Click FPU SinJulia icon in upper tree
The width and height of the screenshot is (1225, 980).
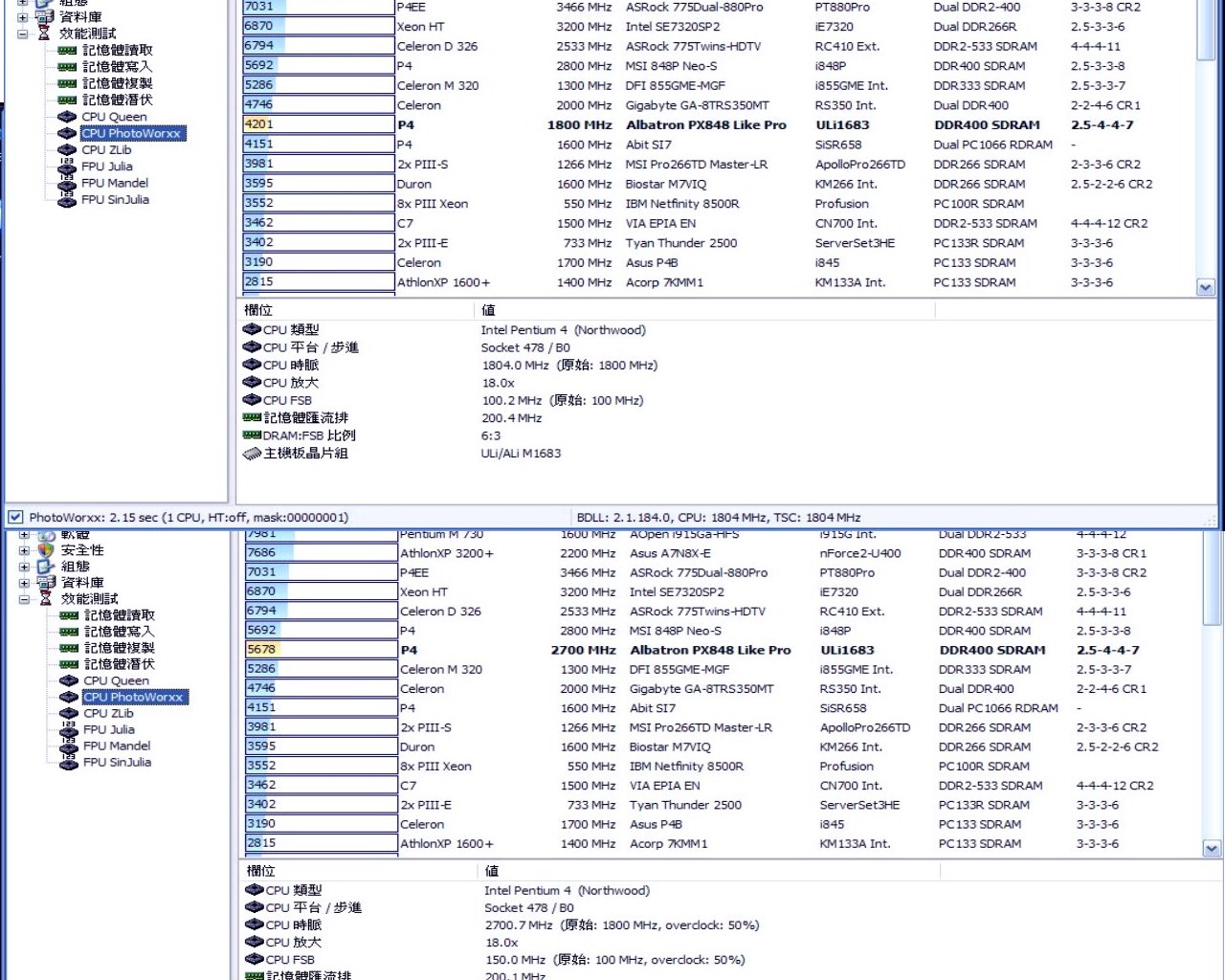click(67, 199)
